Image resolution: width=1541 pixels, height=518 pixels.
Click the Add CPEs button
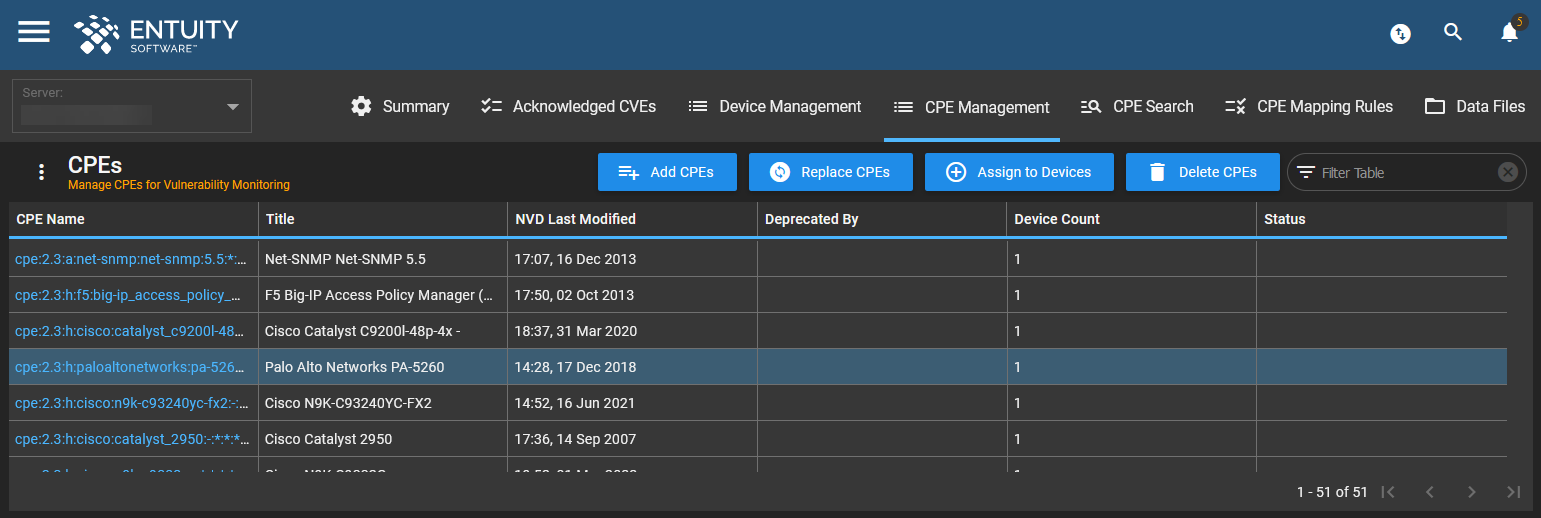(x=667, y=172)
